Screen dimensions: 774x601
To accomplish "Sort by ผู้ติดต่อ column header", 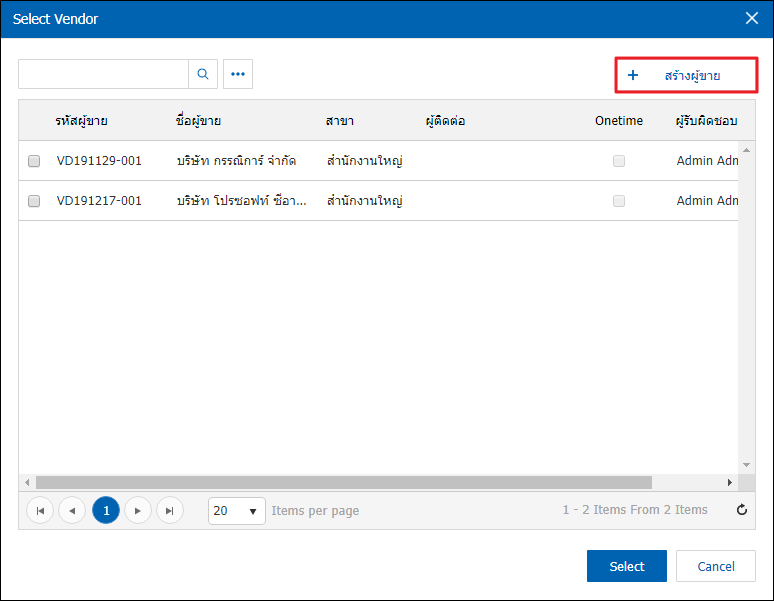I will 445,121.
